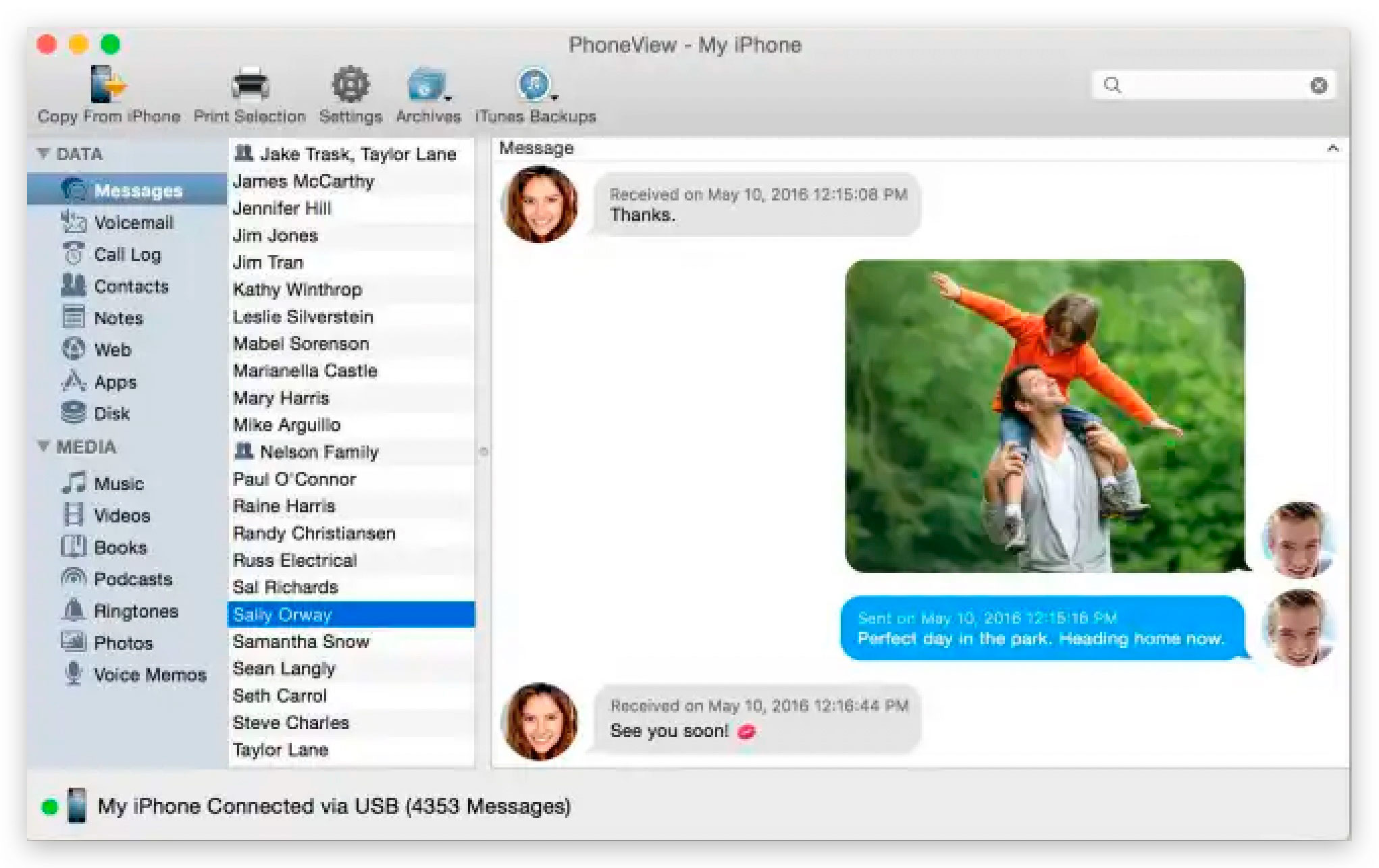
Task: Open the Podcasts sidebar icon
Action: [x=74, y=578]
